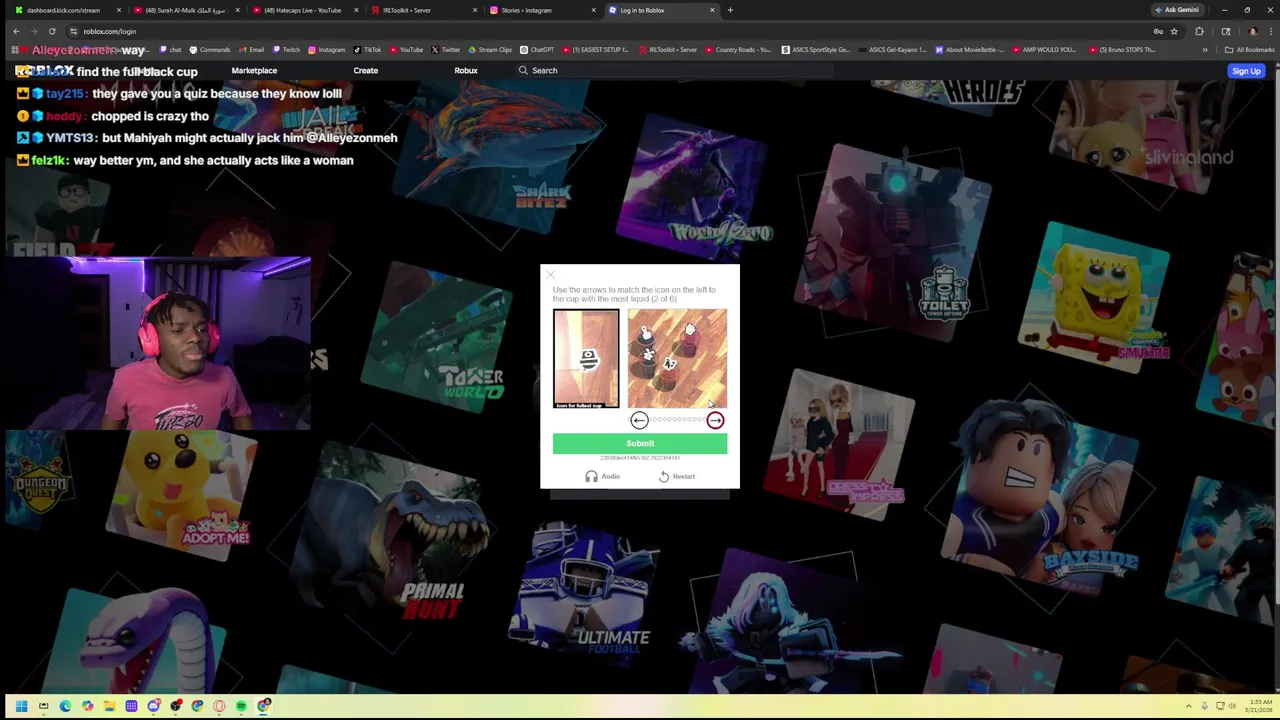Expand the system tray hidden icons chevron
This screenshot has height=720, width=1280.
coord(1188,706)
